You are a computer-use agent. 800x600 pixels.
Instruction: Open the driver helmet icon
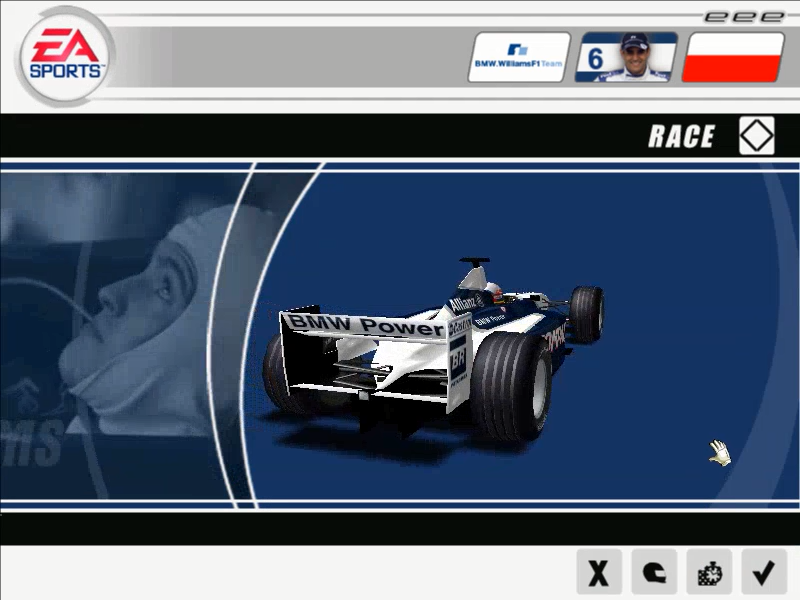[x=654, y=572]
